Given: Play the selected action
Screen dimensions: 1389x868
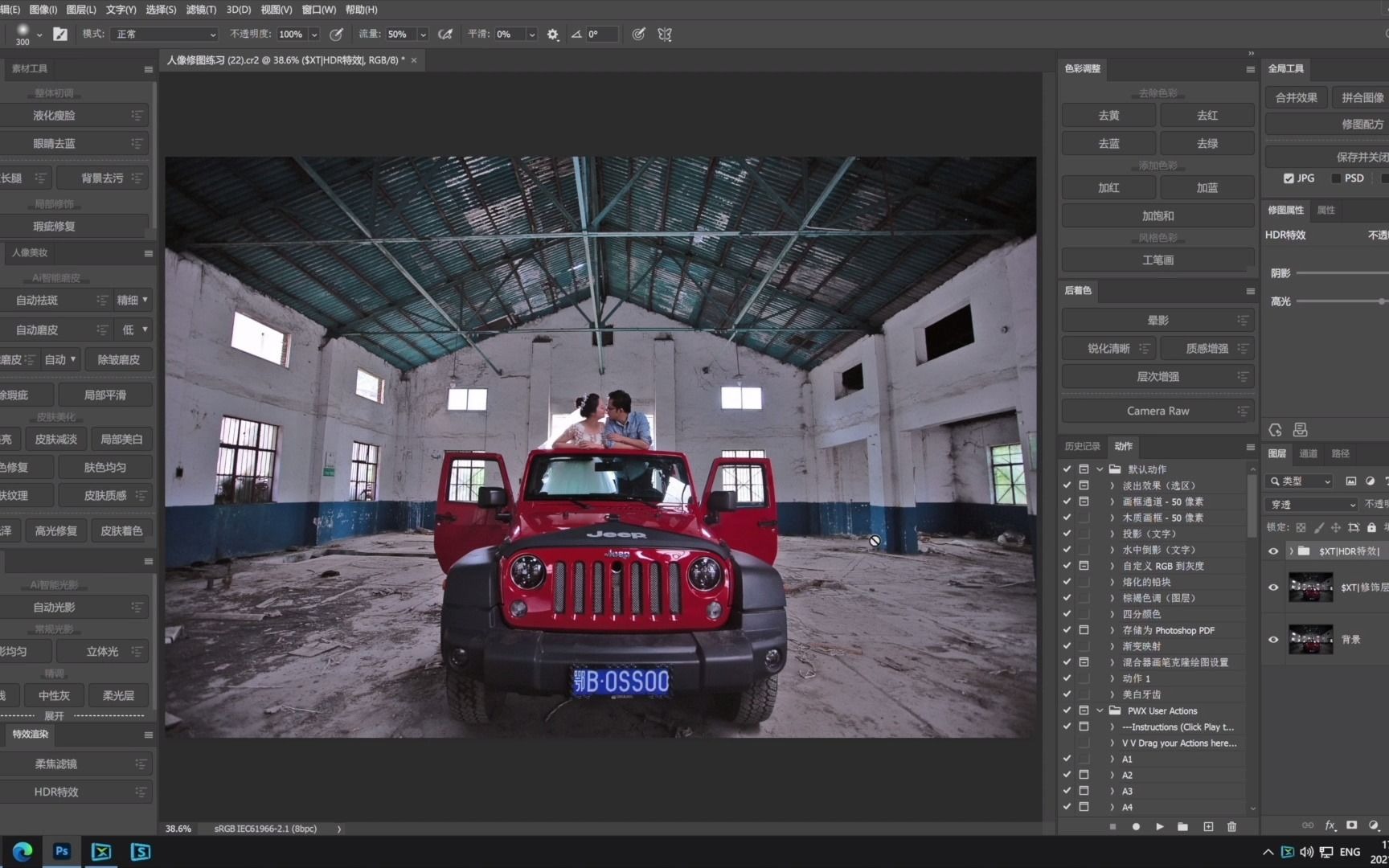Looking at the screenshot, I should 1159,826.
